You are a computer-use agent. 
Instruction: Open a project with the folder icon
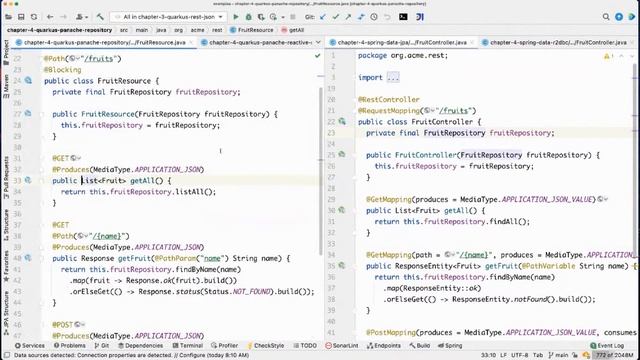pos(9,17)
